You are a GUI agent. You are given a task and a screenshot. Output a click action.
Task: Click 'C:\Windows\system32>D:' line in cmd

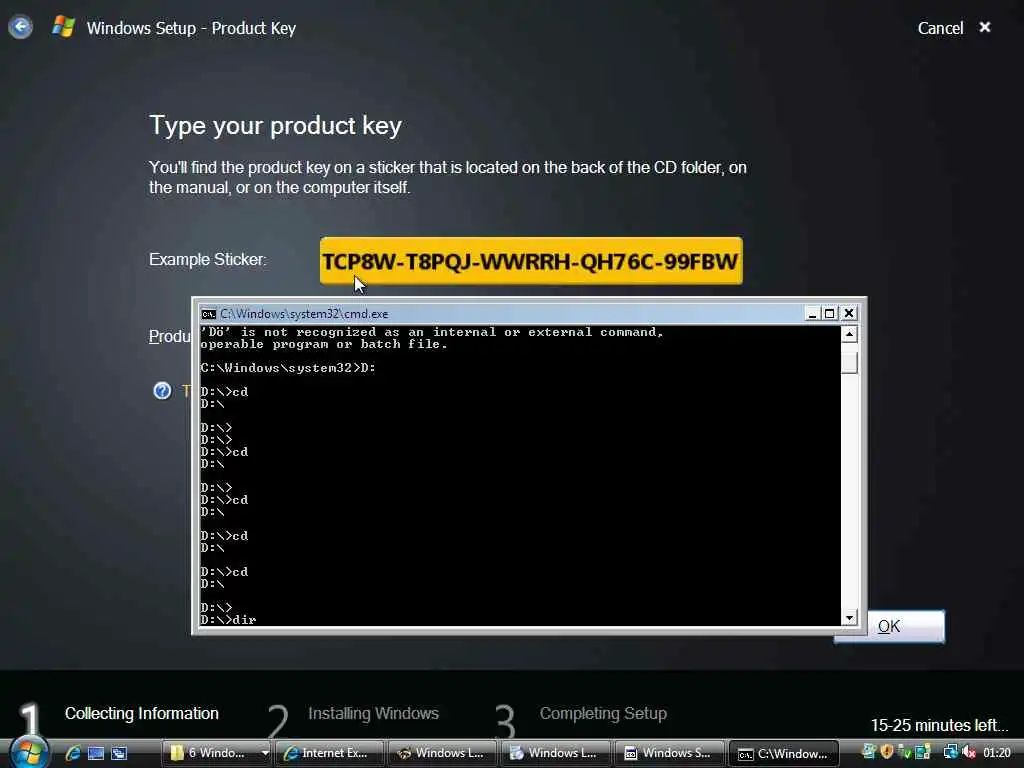(288, 368)
